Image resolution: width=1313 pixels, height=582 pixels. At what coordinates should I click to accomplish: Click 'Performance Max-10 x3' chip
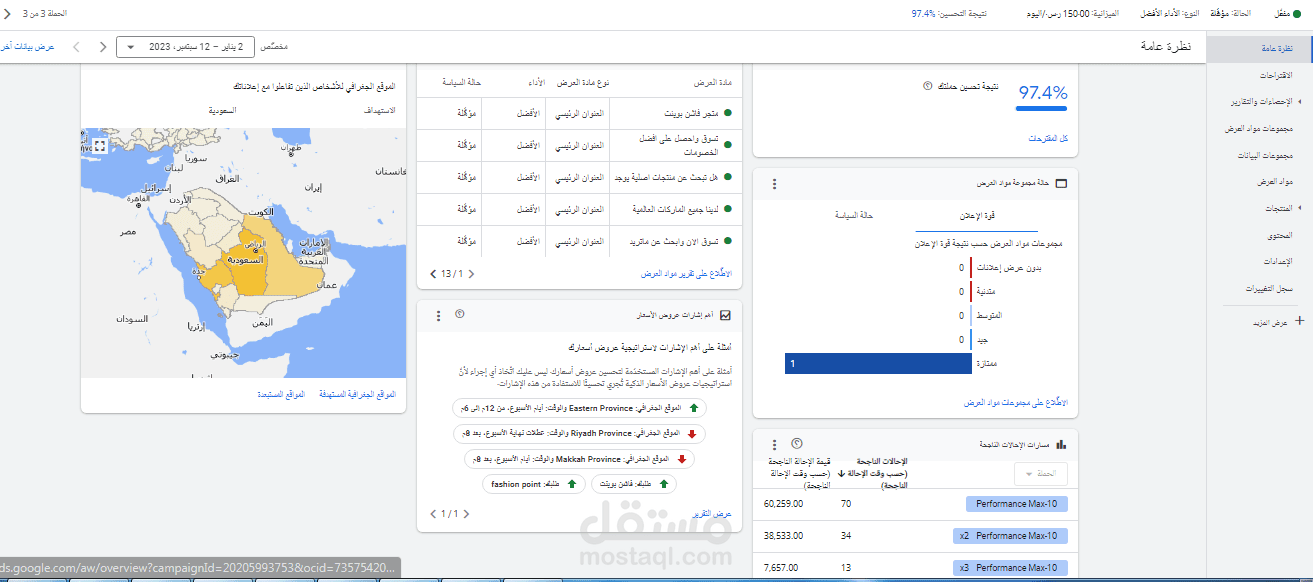pyautogui.click(x=1011, y=568)
